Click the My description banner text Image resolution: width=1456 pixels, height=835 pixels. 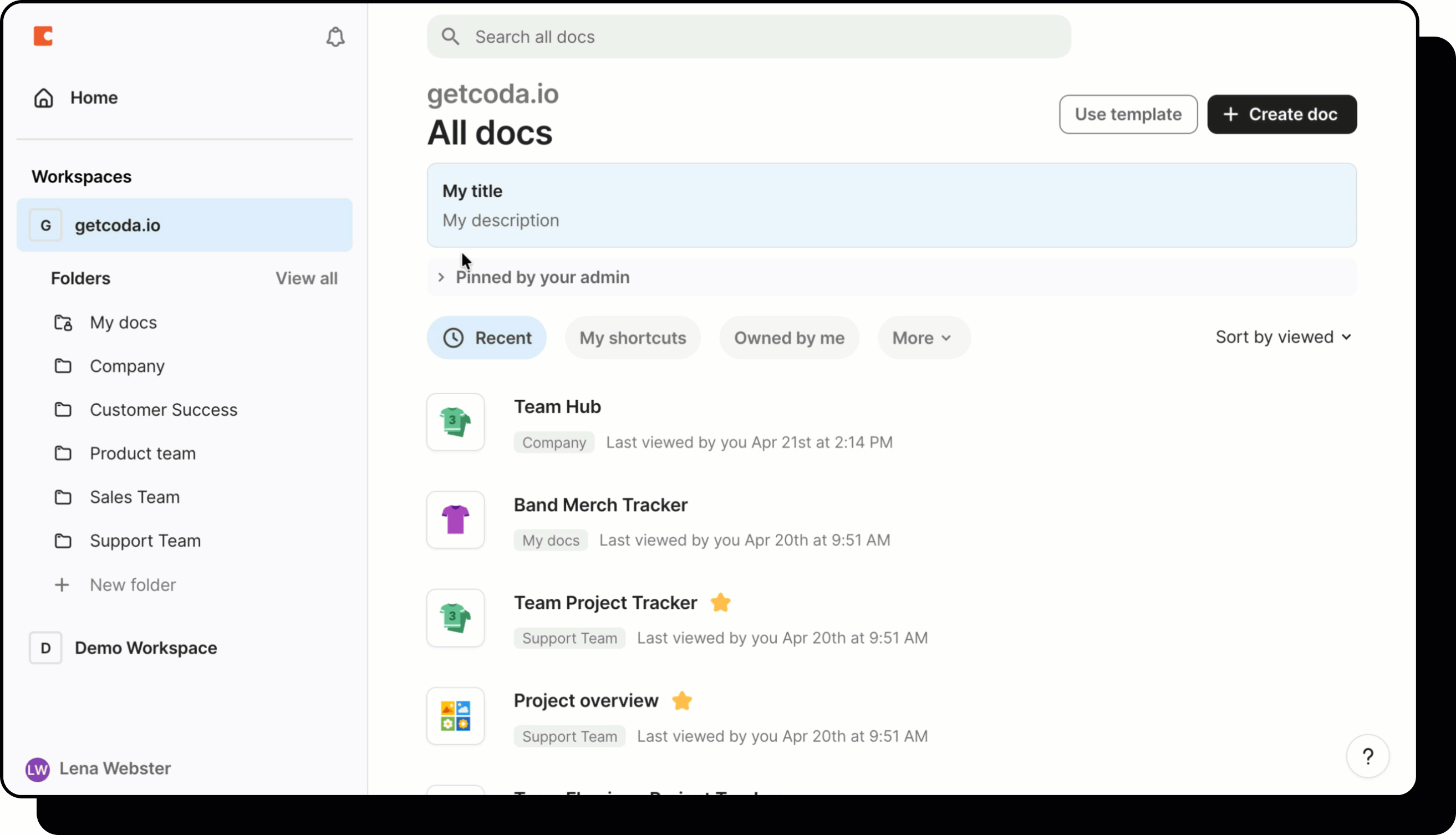(501, 221)
